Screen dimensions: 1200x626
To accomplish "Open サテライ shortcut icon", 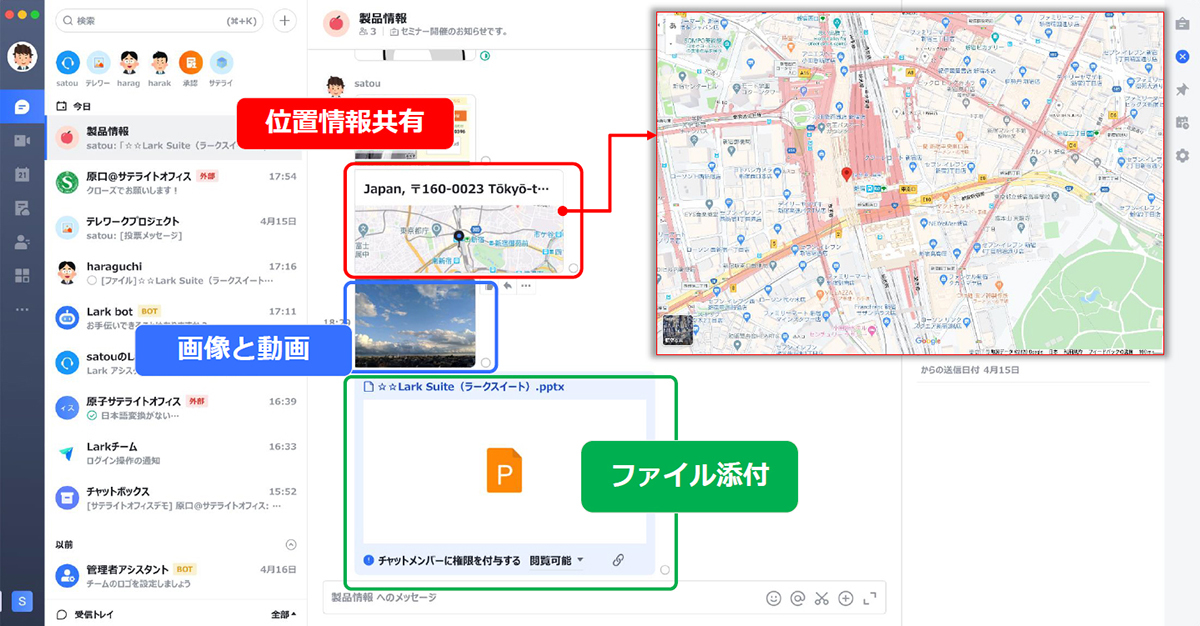I will [x=221, y=63].
